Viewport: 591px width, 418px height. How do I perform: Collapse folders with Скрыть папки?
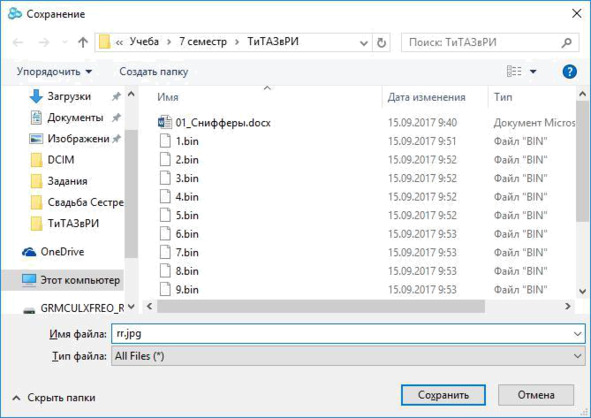pos(54,398)
